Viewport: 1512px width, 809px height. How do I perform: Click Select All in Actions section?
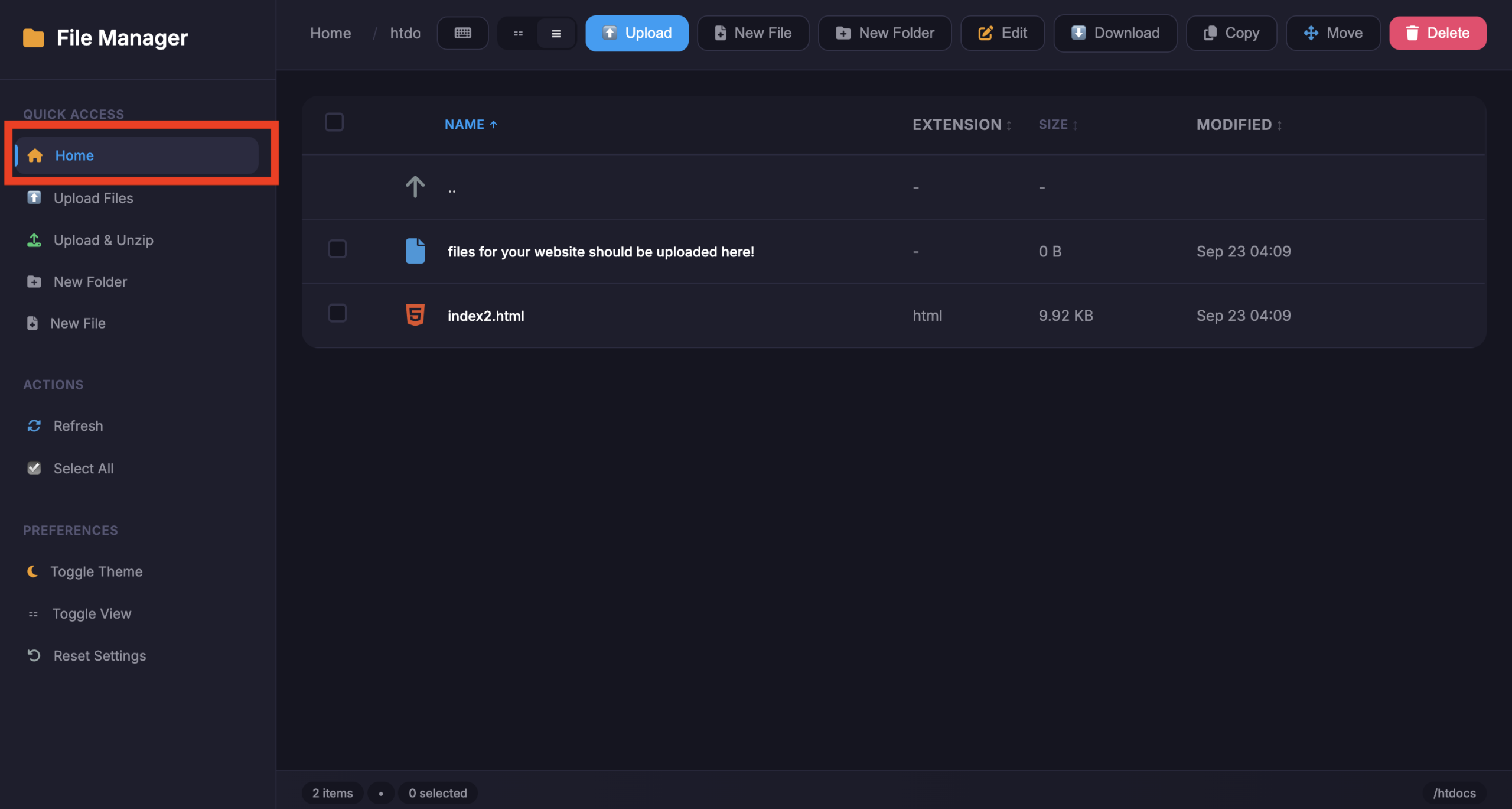pyautogui.click(x=70, y=468)
